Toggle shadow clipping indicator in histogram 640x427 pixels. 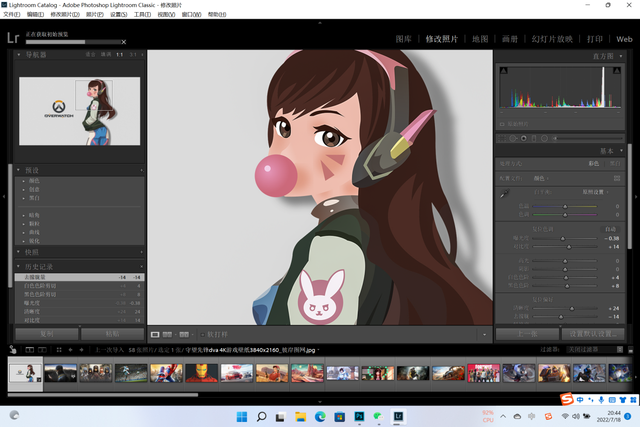[504, 71]
